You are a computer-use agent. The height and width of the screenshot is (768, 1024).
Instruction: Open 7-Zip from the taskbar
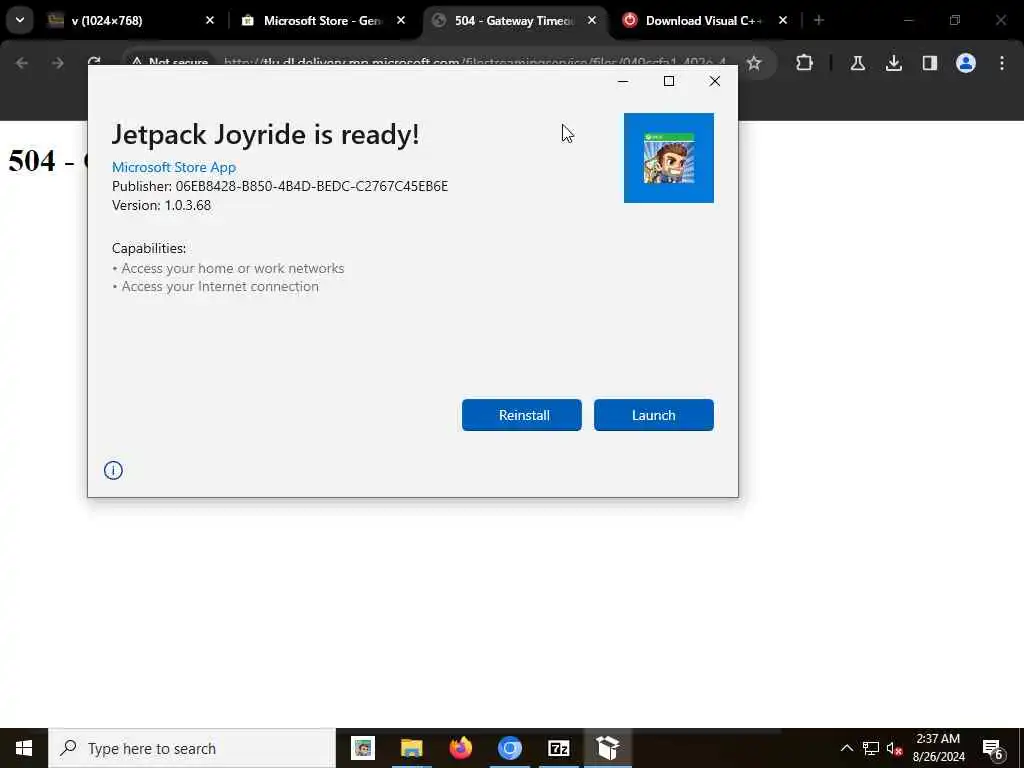coord(559,748)
